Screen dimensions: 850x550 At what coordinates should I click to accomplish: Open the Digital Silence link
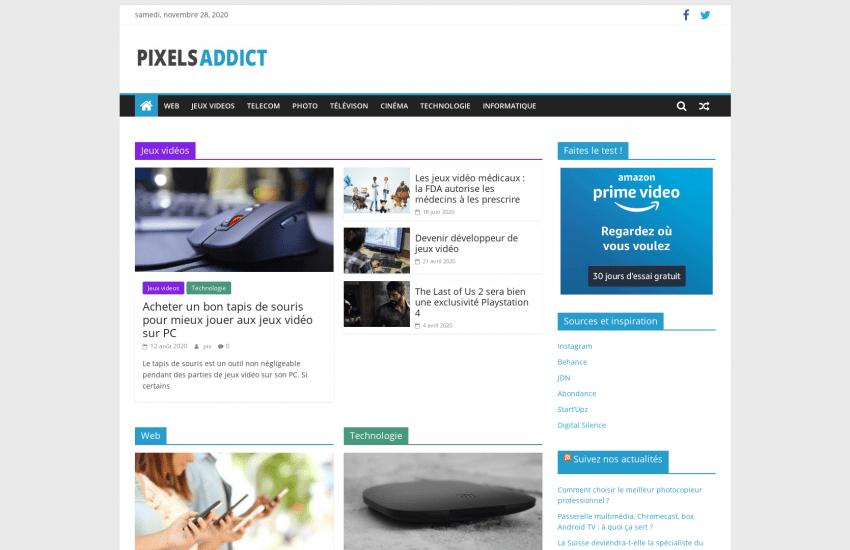point(582,425)
